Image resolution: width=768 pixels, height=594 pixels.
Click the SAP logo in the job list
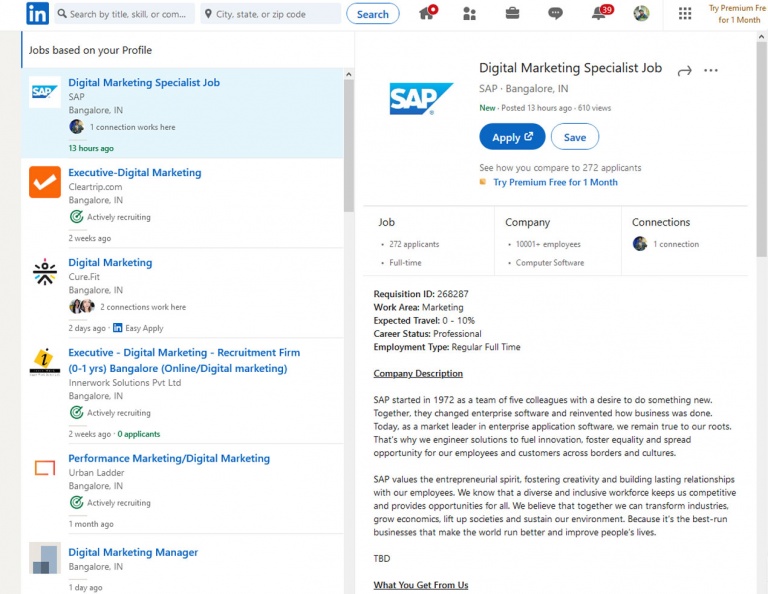pos(45,92)
